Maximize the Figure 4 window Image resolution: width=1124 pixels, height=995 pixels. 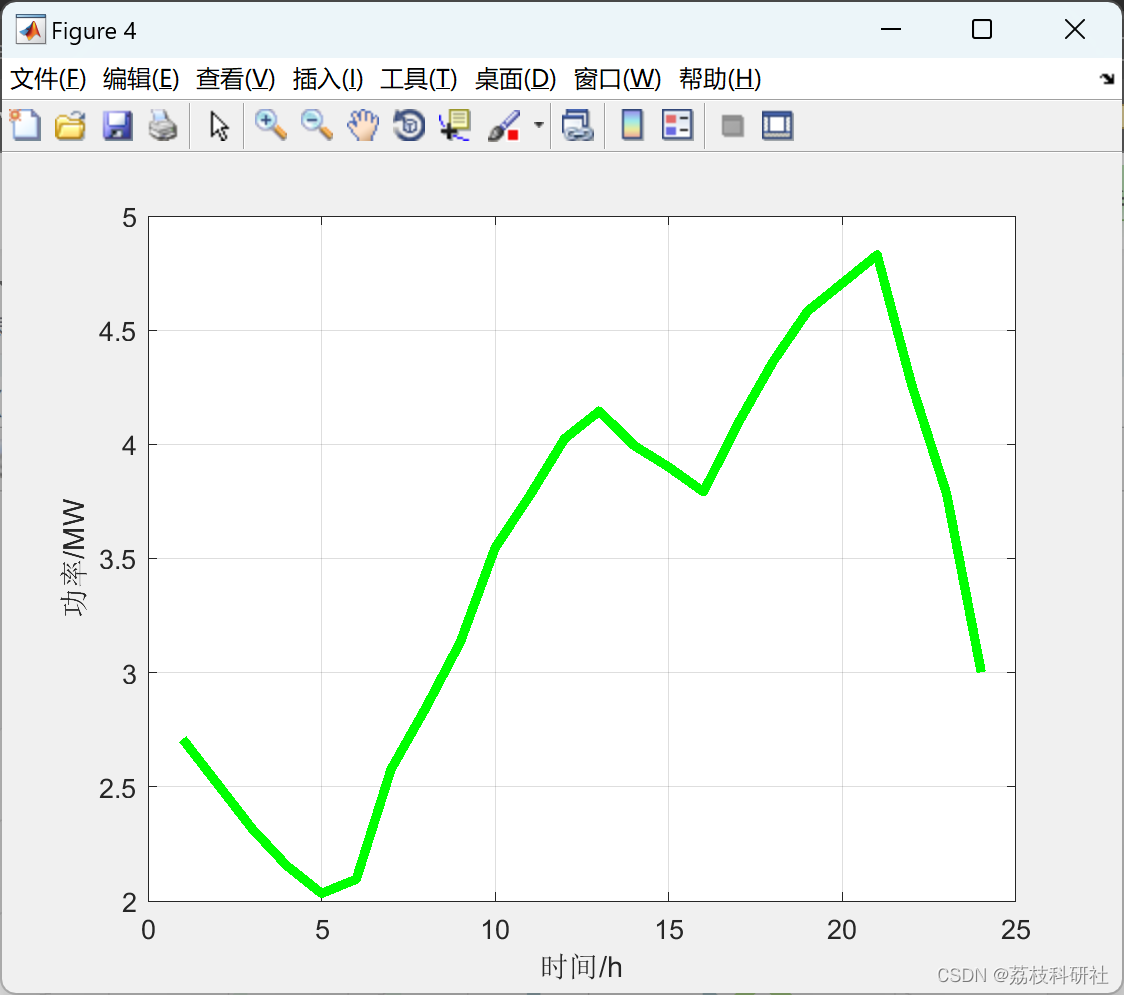[982, 29]
